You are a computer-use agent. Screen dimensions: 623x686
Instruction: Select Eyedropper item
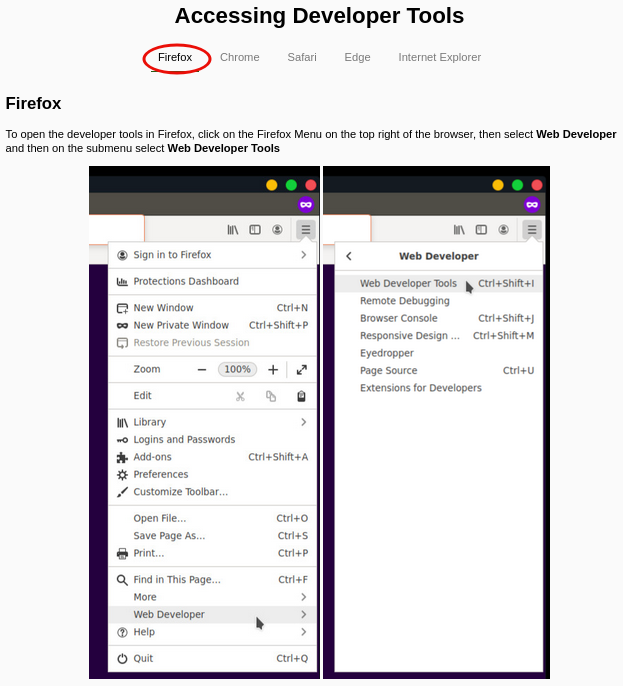(438, 353)
